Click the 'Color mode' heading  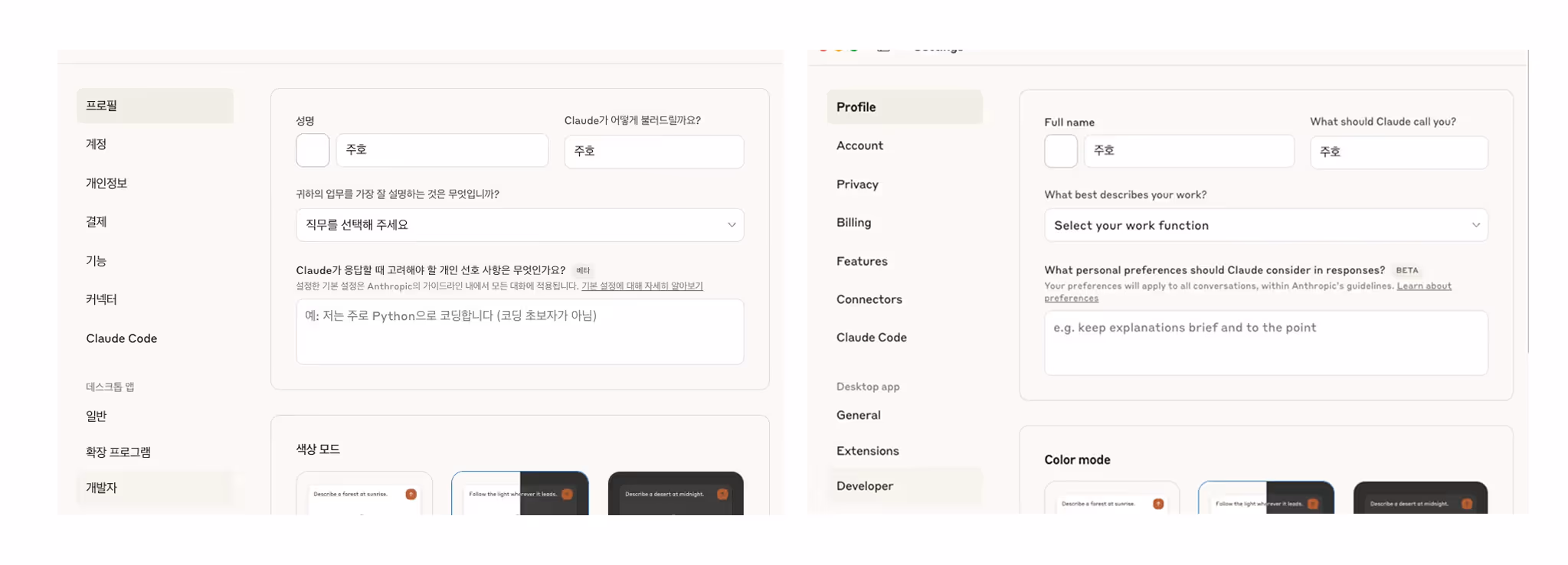(x=1077, y=460)
